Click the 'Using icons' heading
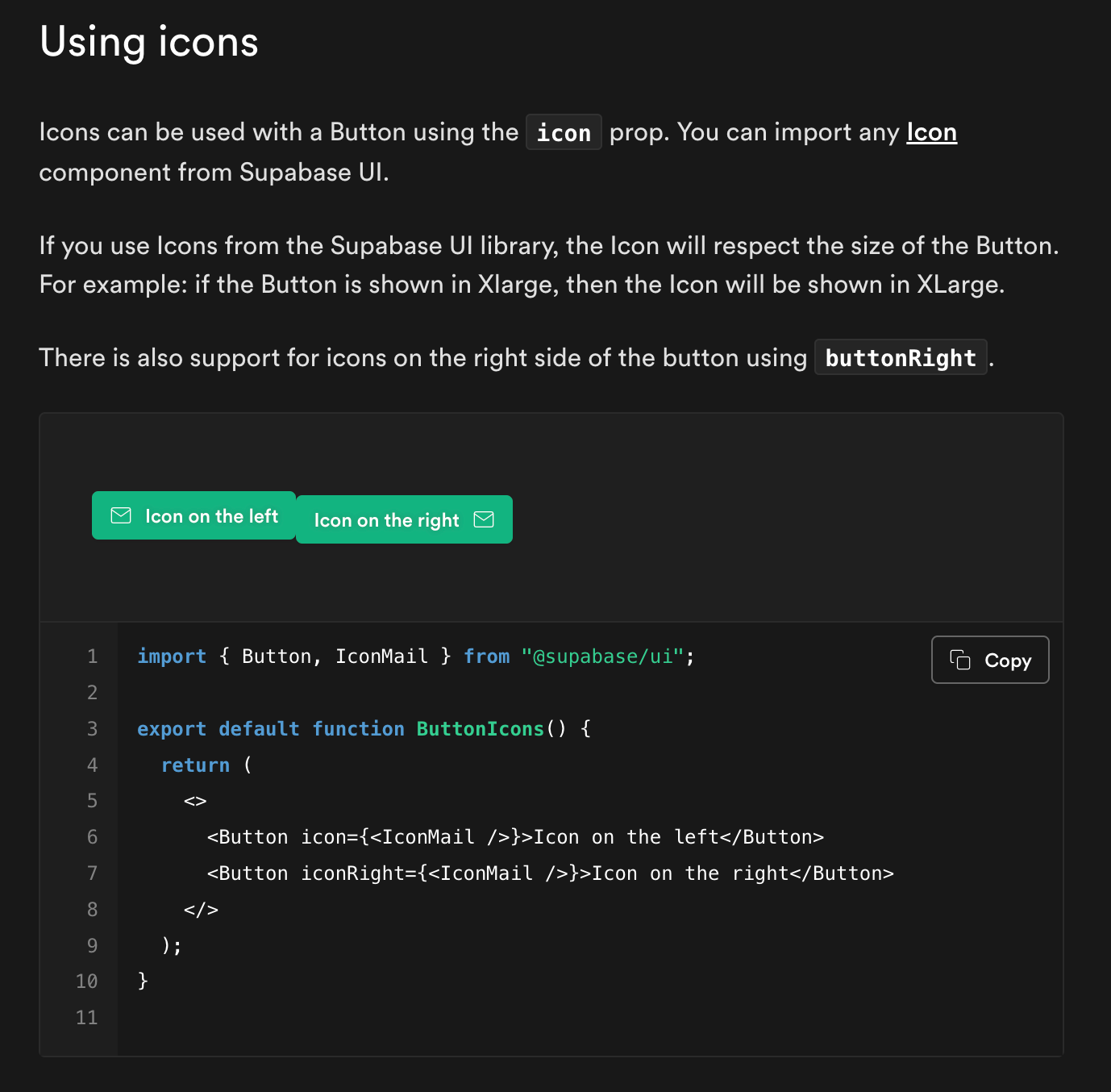The image size is (1111, 1092). pos(149,42)
